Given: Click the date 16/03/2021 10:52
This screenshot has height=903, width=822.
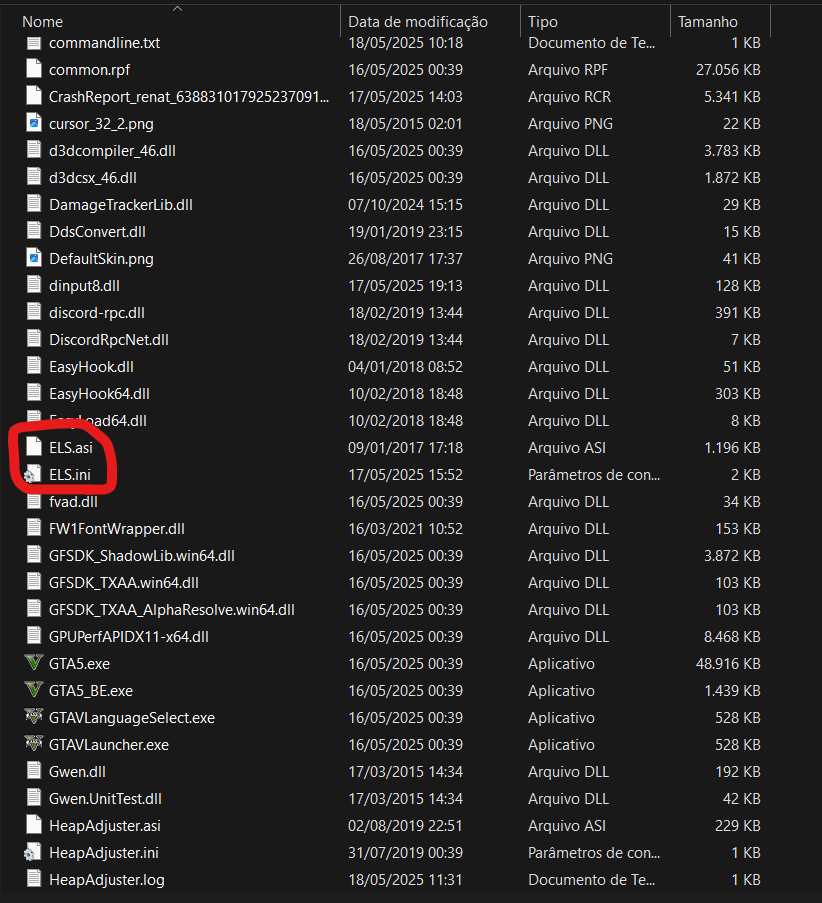Looking at the screenshot, I should click(x=405, y=529).
